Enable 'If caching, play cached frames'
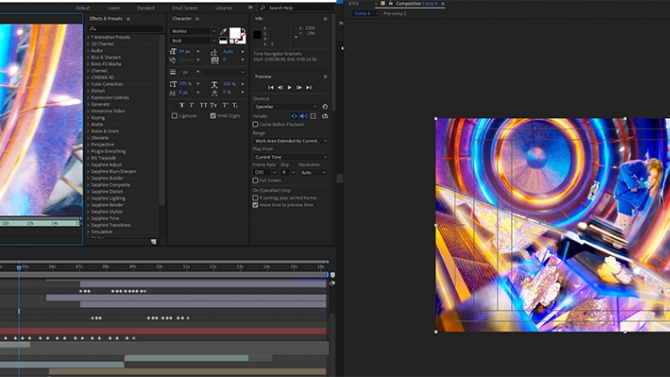Image resolution: width=670 pixels, height=377 pixels. pyautogui.click(x=255, y=198)
